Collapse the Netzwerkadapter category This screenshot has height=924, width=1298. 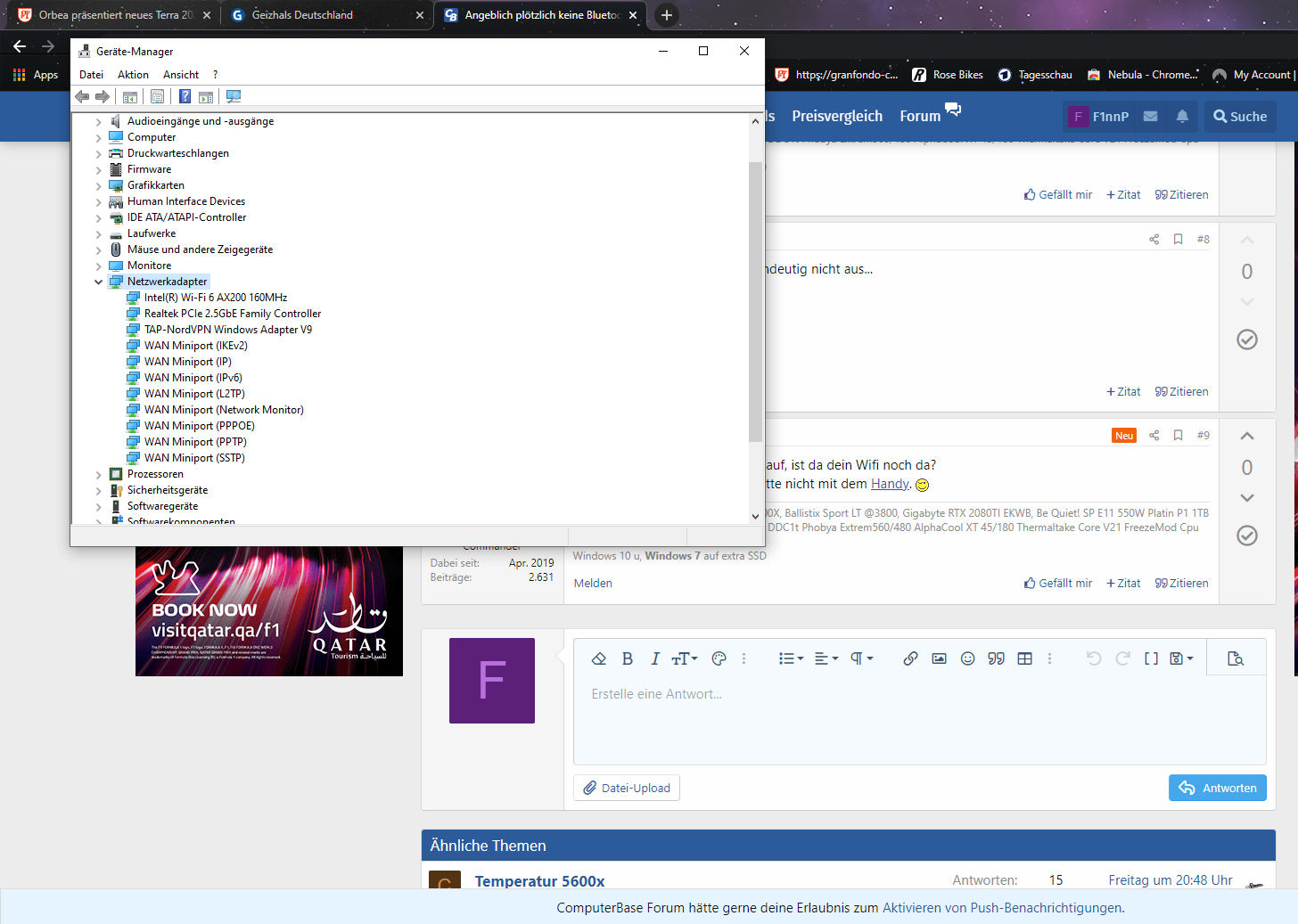pyautogui.click(x=98, y=281)
